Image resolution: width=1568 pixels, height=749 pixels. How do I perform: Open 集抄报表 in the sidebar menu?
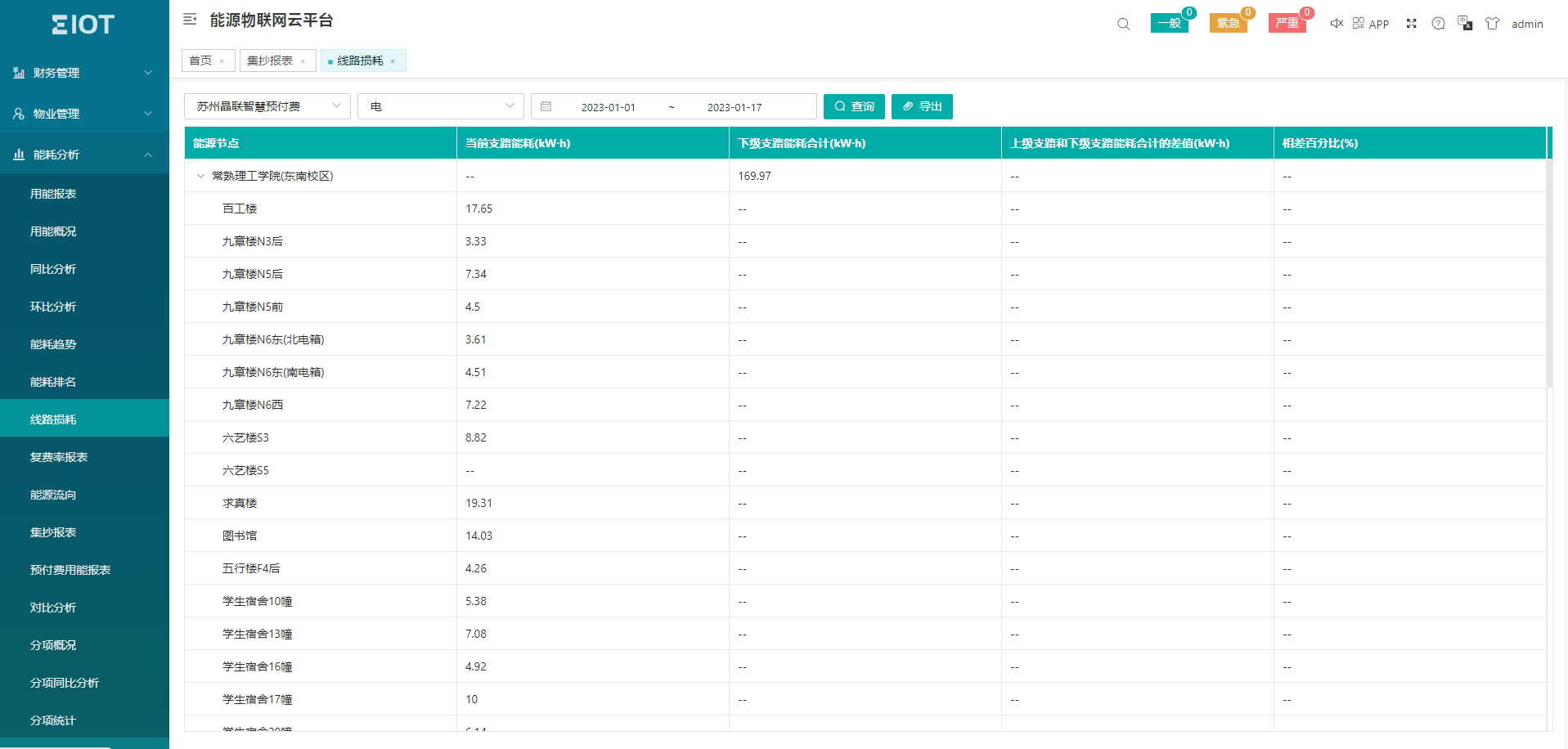[x=85, y=532]
